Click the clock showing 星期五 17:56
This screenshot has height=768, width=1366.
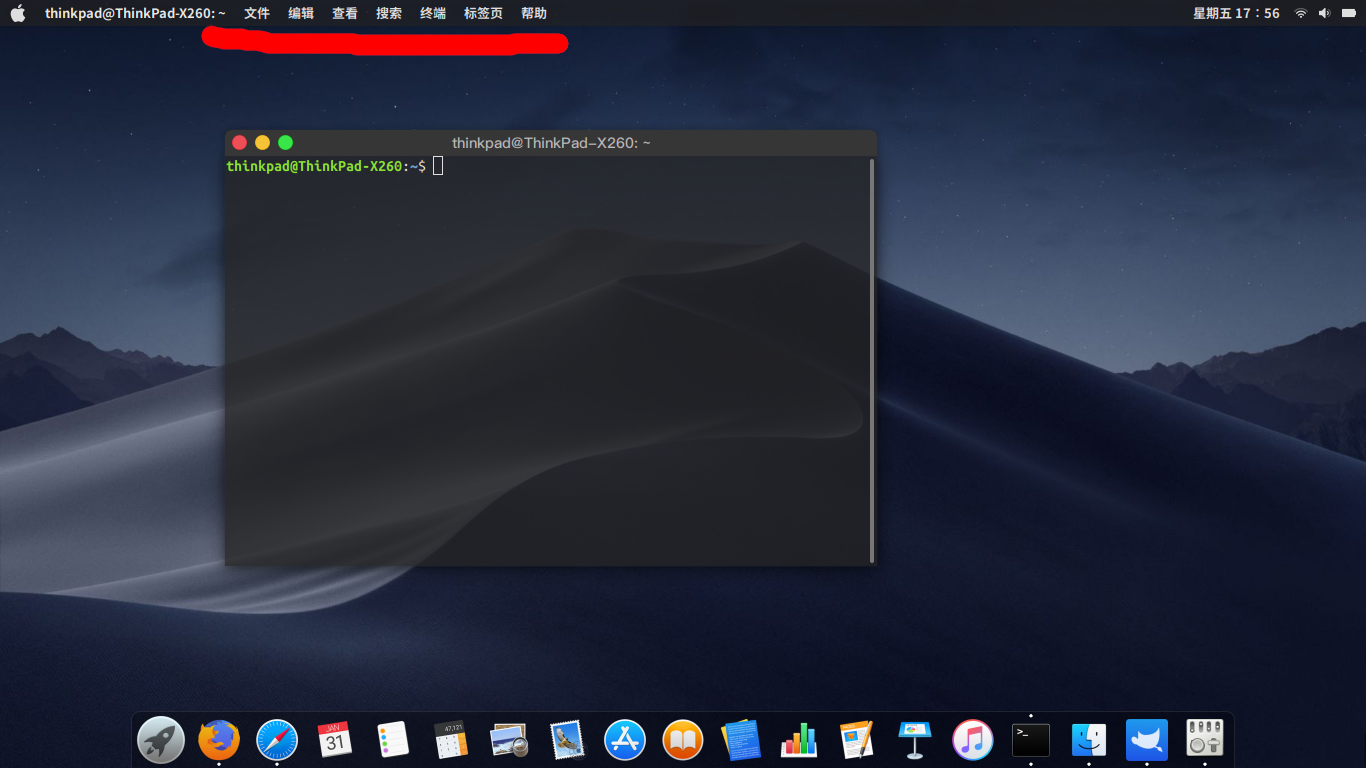click(x=1235, y=13)
